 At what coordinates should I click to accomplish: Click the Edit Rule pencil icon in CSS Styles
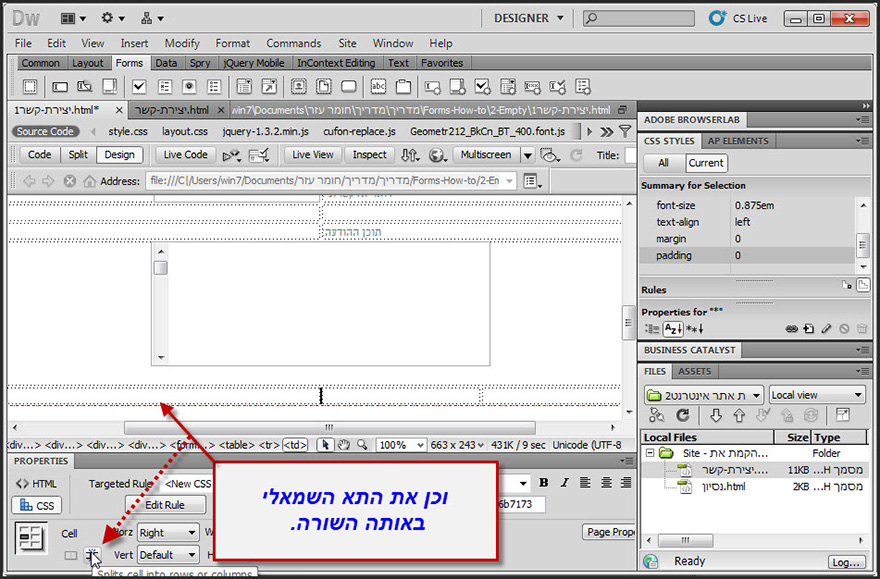point(826,327)
